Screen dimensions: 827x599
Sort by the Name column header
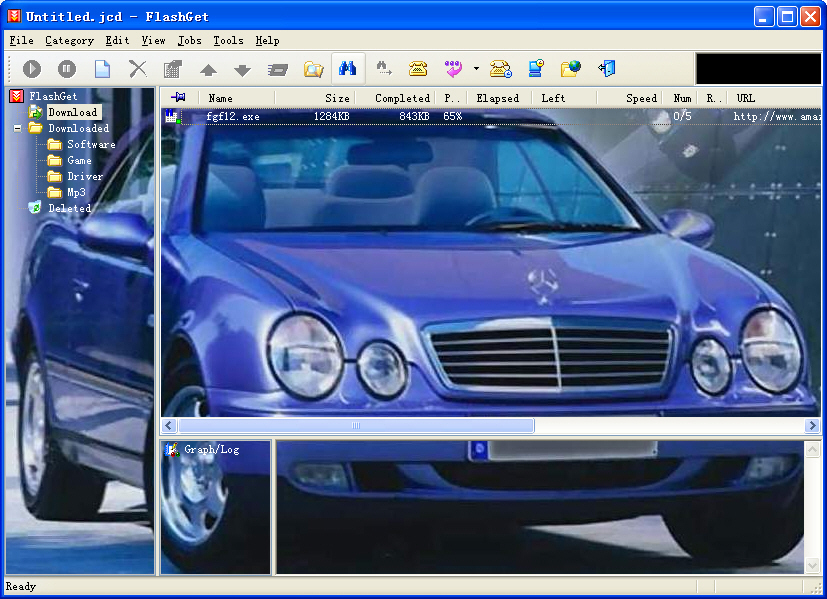pyautogui.click(x=236, y=98)
